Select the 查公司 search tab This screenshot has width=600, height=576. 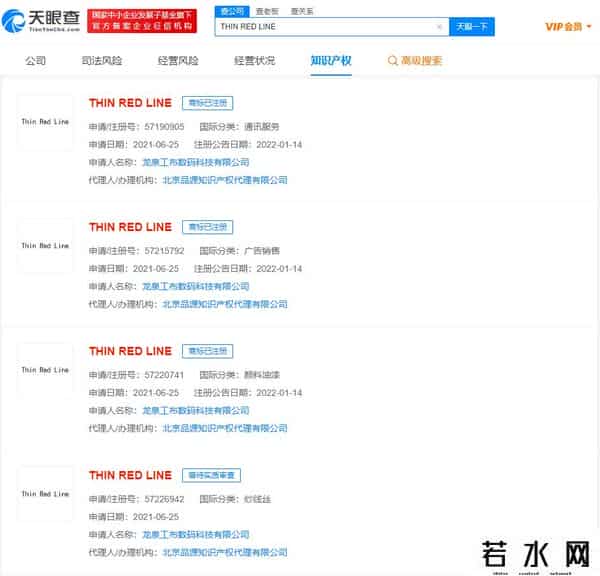coord(232,11)
